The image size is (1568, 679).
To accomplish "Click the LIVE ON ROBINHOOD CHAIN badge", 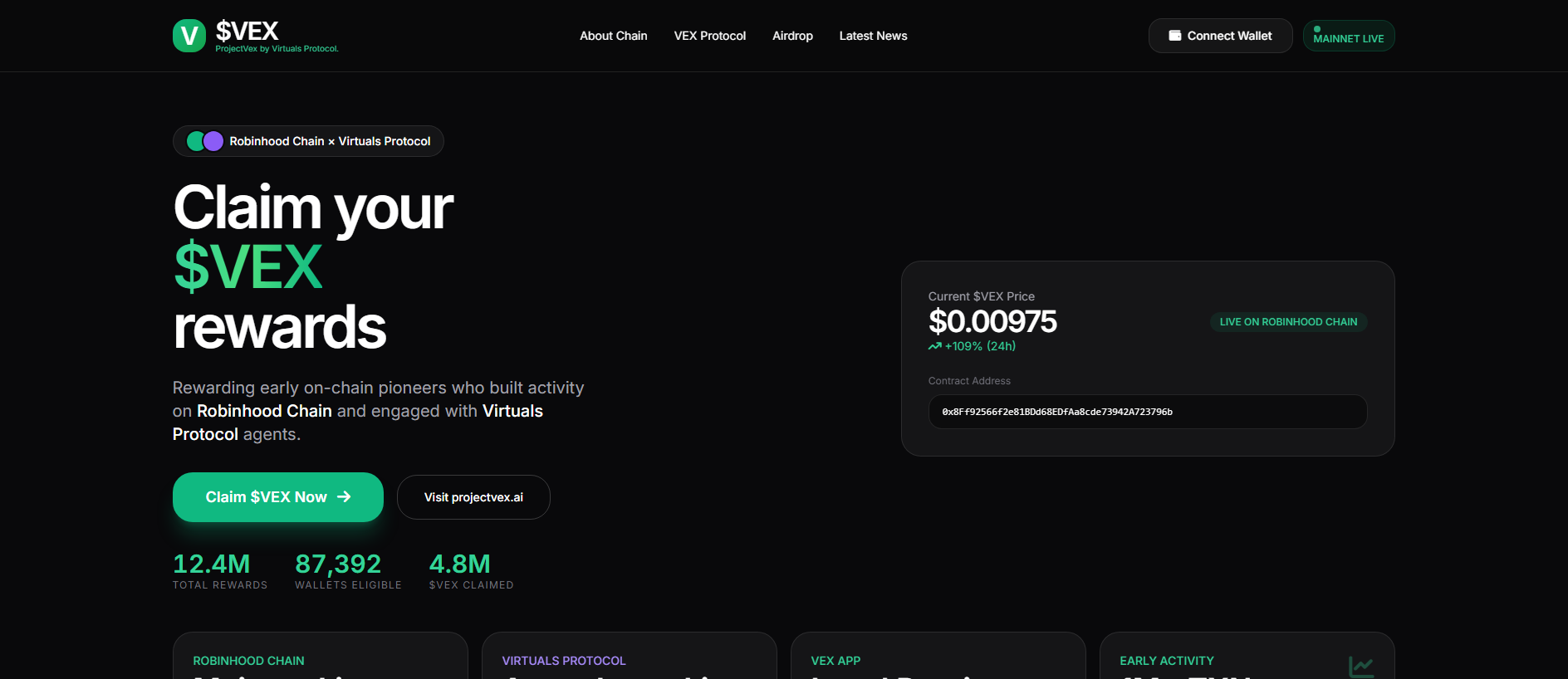I will pos(1289,322).
